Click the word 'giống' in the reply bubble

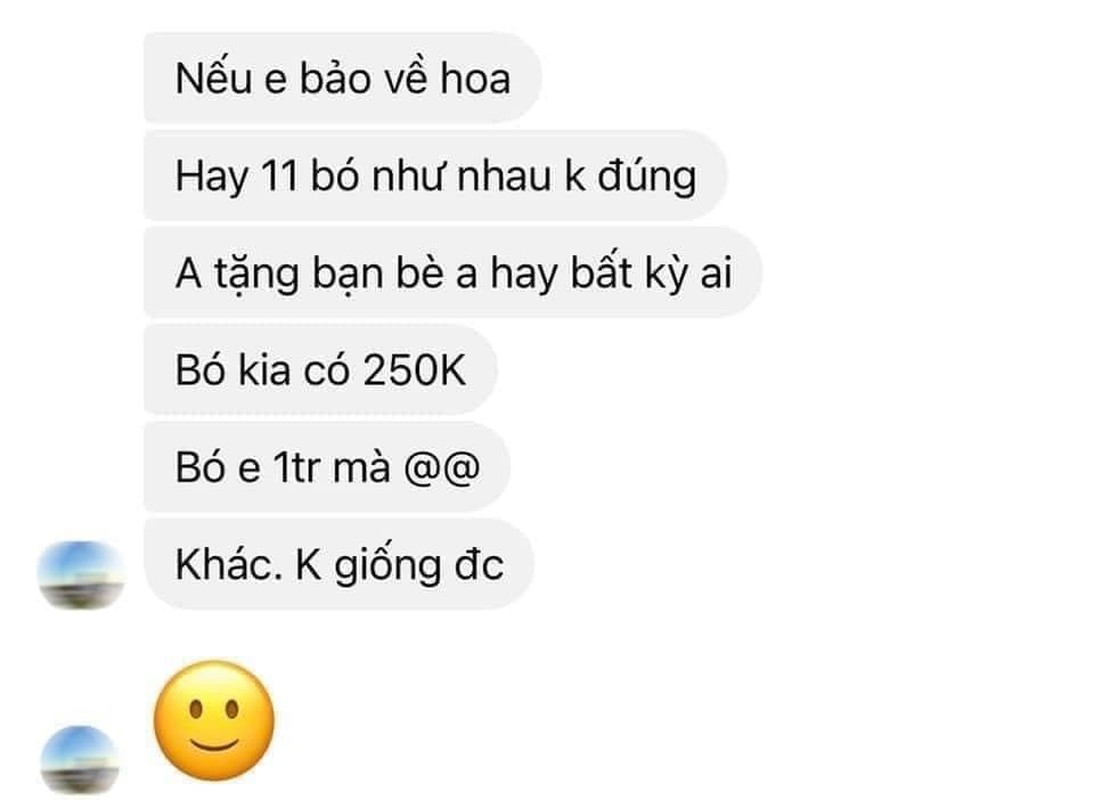click(x=387, y=565)
